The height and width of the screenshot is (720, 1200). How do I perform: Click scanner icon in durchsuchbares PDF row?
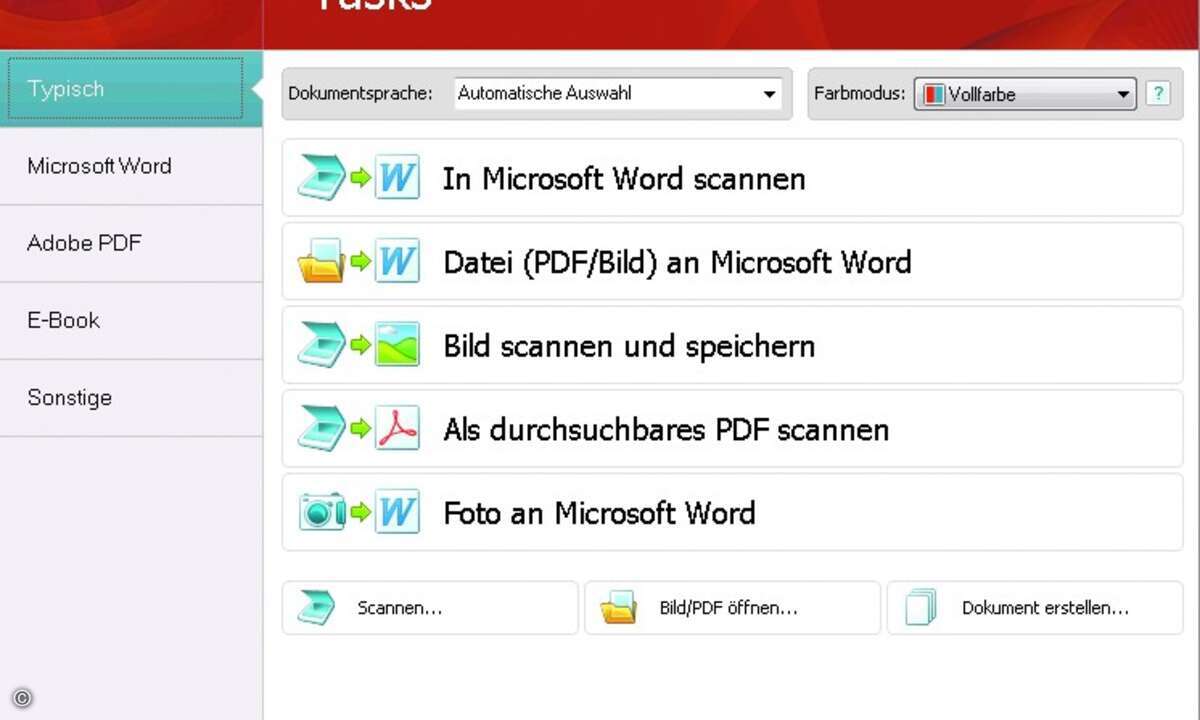pos(321,430)
